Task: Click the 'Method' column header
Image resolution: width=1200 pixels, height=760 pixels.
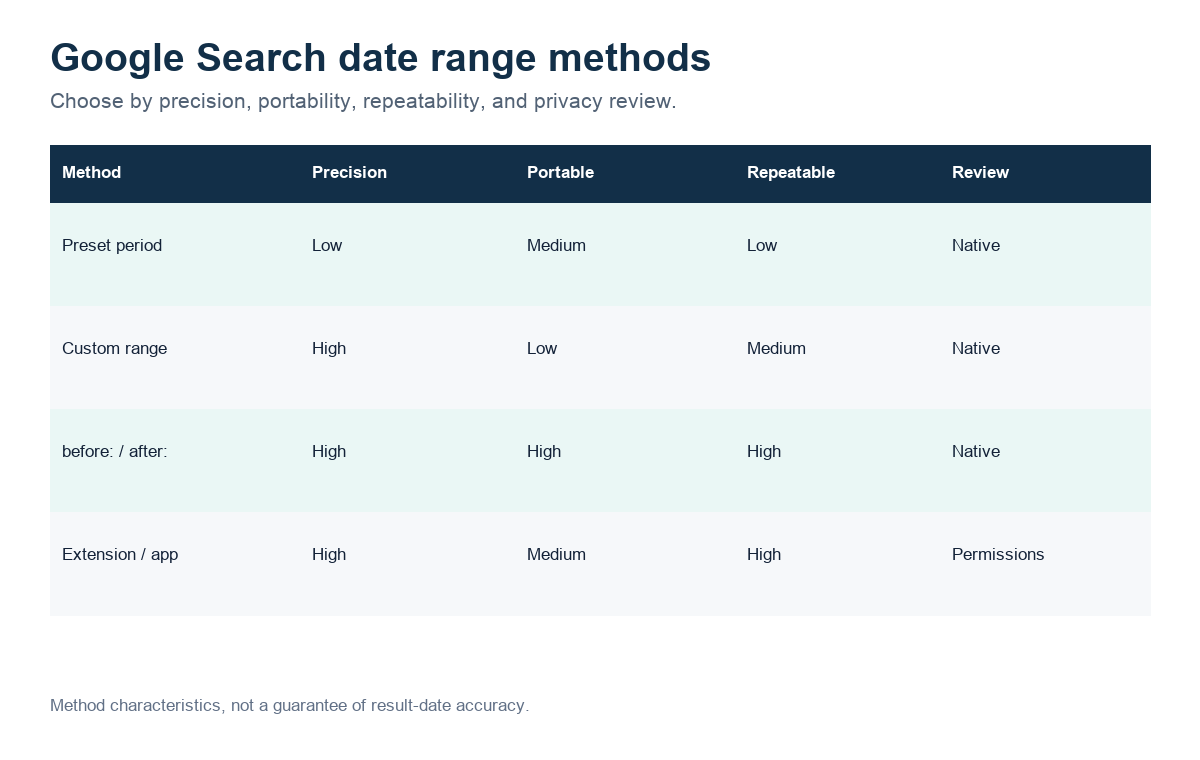Action: pyautogui.click(x=91, y=172)
